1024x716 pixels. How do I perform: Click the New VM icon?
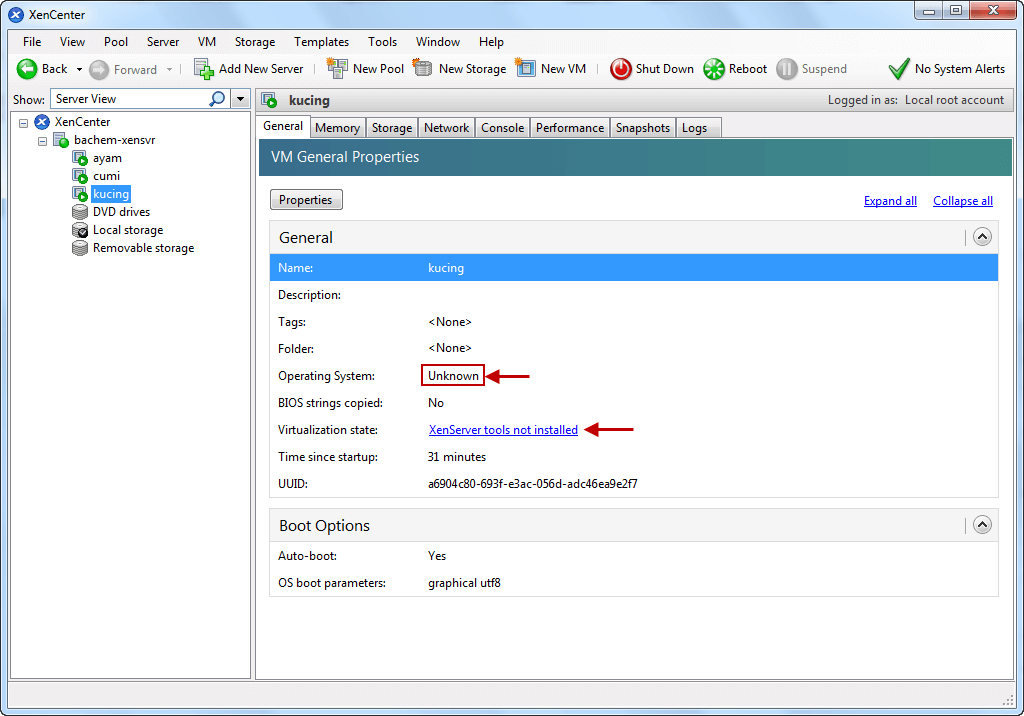525,68
